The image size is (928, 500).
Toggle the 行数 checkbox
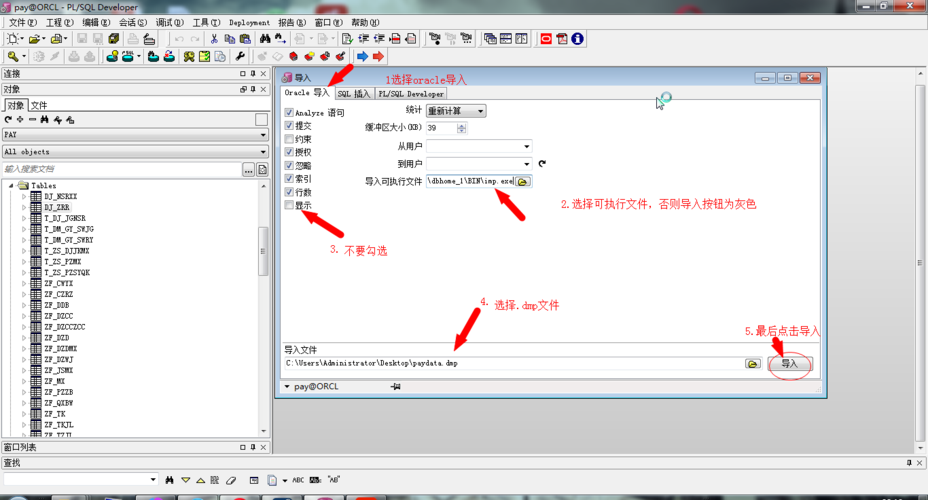(x=289, y=192)
